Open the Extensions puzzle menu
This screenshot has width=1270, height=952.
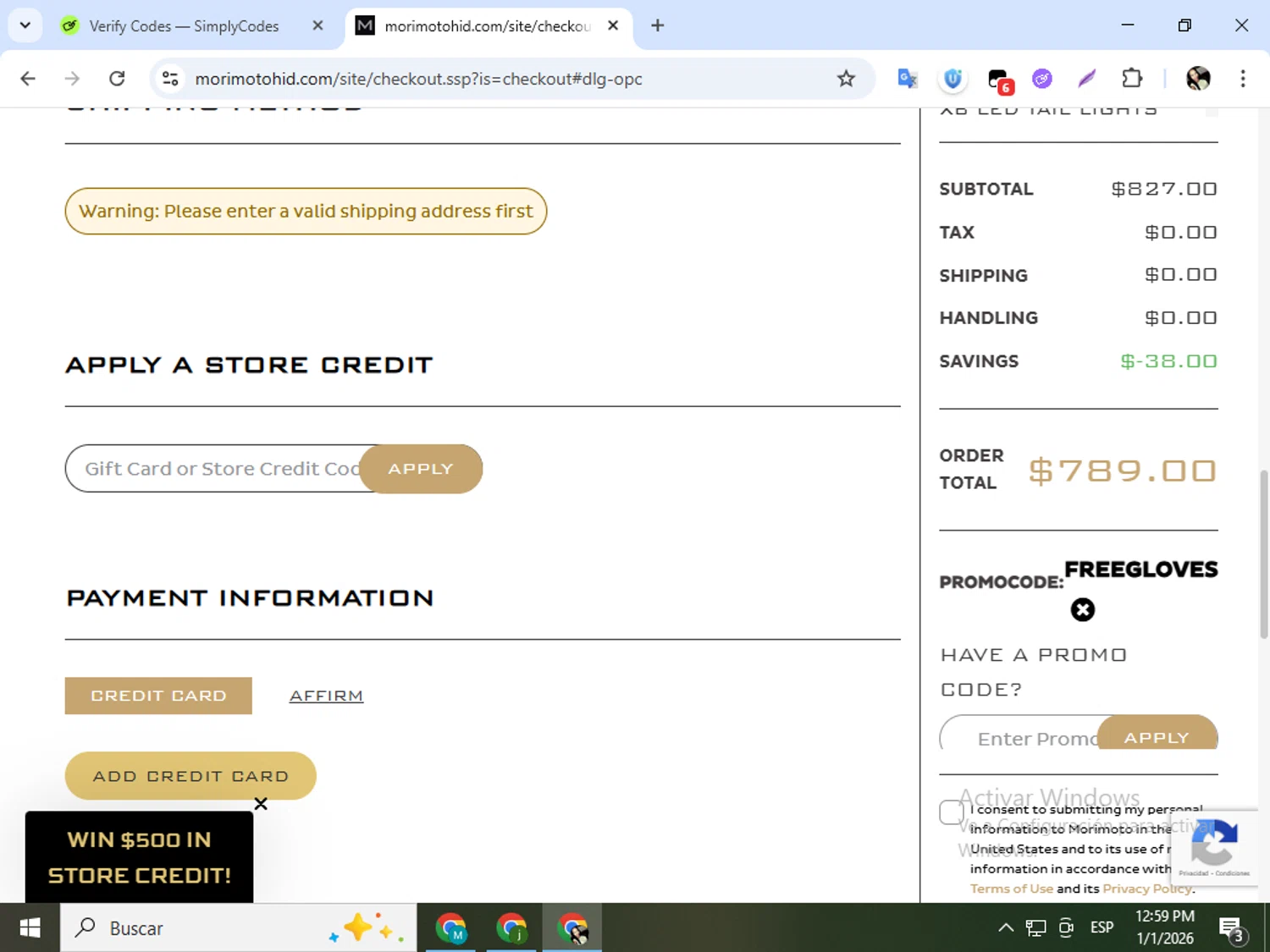pyautogui.click(x=1132, y=79)
